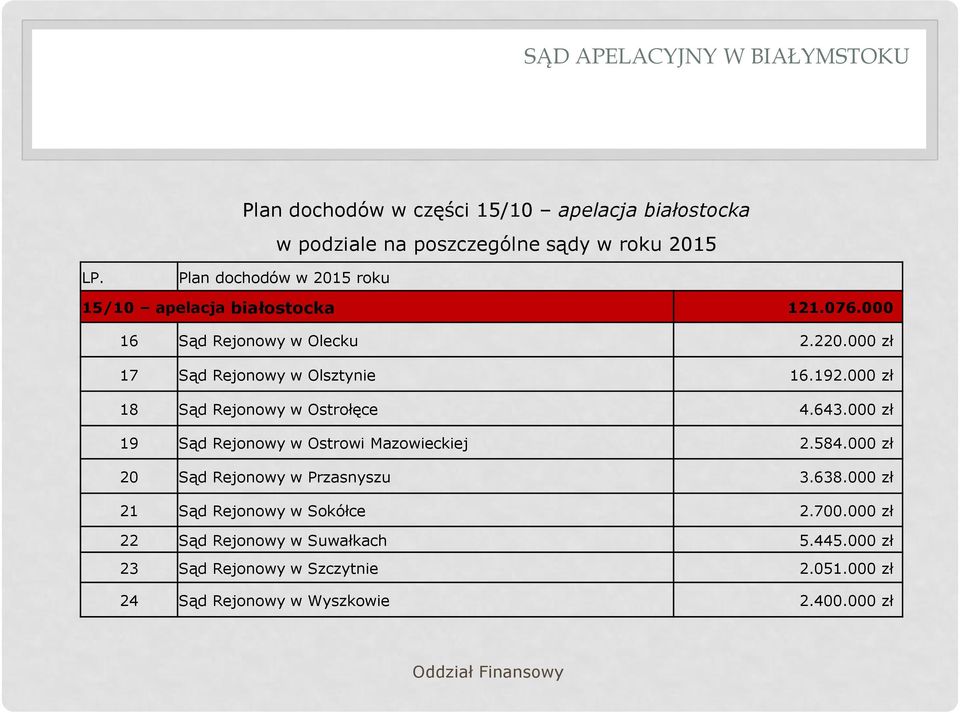This screenshot has height=713, width=960.
Task: Select amount '16.192.000 zł'
Action: [x=841, y=375]
